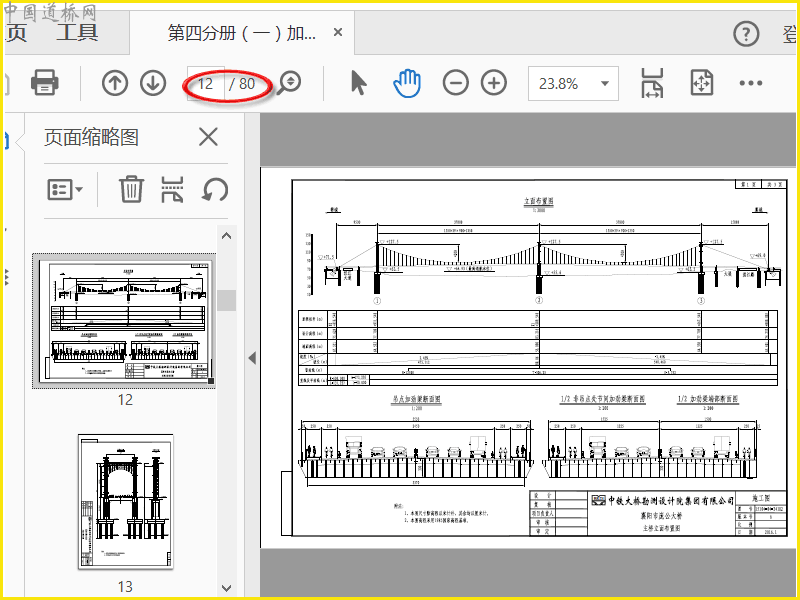This screenshot has width=800, height=600.
Task: Activate the Hand pan tool
Action: pos(407,83)
